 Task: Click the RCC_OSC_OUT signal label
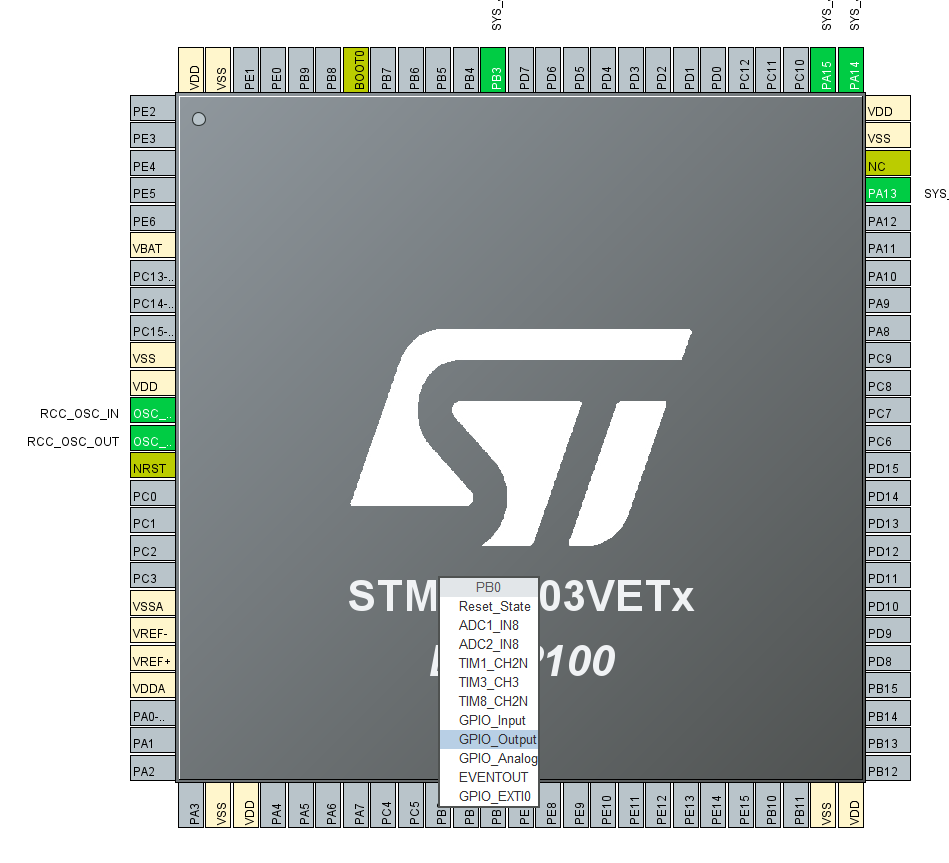point(72,440)
